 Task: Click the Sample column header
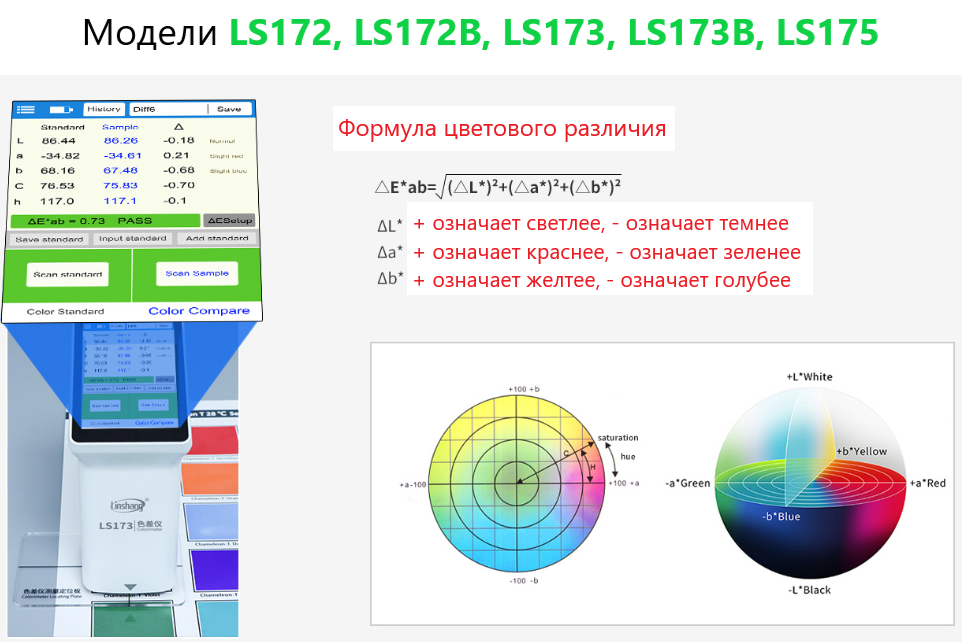pyautogui.click(x=120, y=127)
